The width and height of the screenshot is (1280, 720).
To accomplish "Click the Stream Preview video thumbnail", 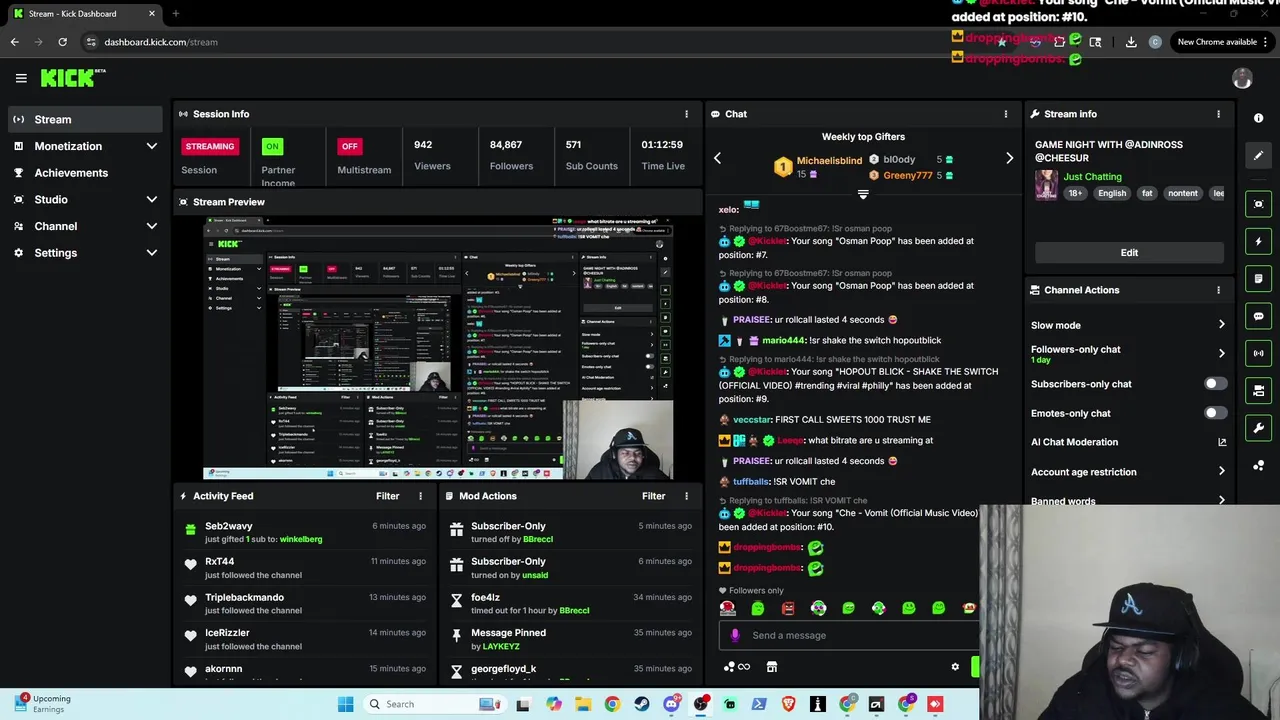I will tap(438, 349).
